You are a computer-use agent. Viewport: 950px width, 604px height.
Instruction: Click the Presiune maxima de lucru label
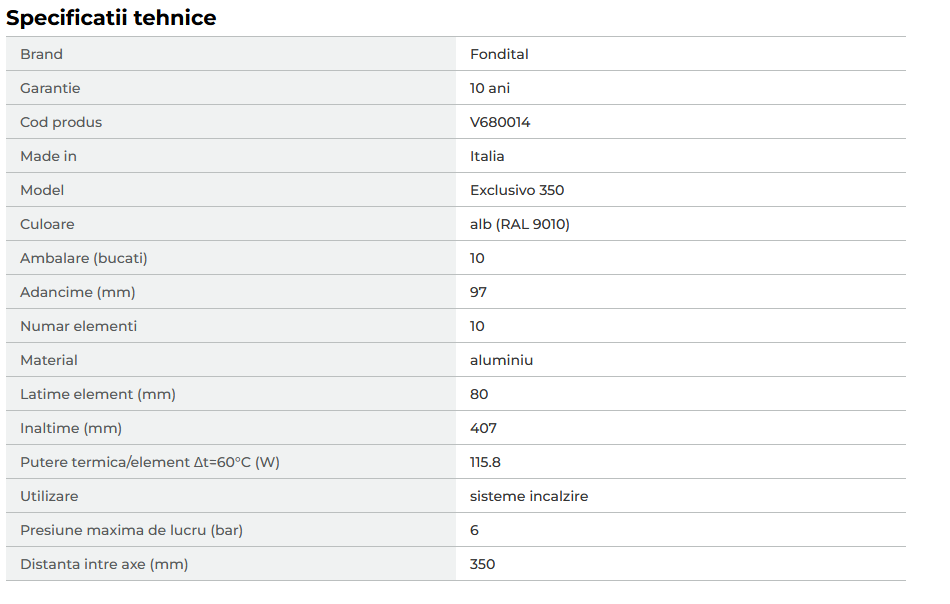pos(131,530)
